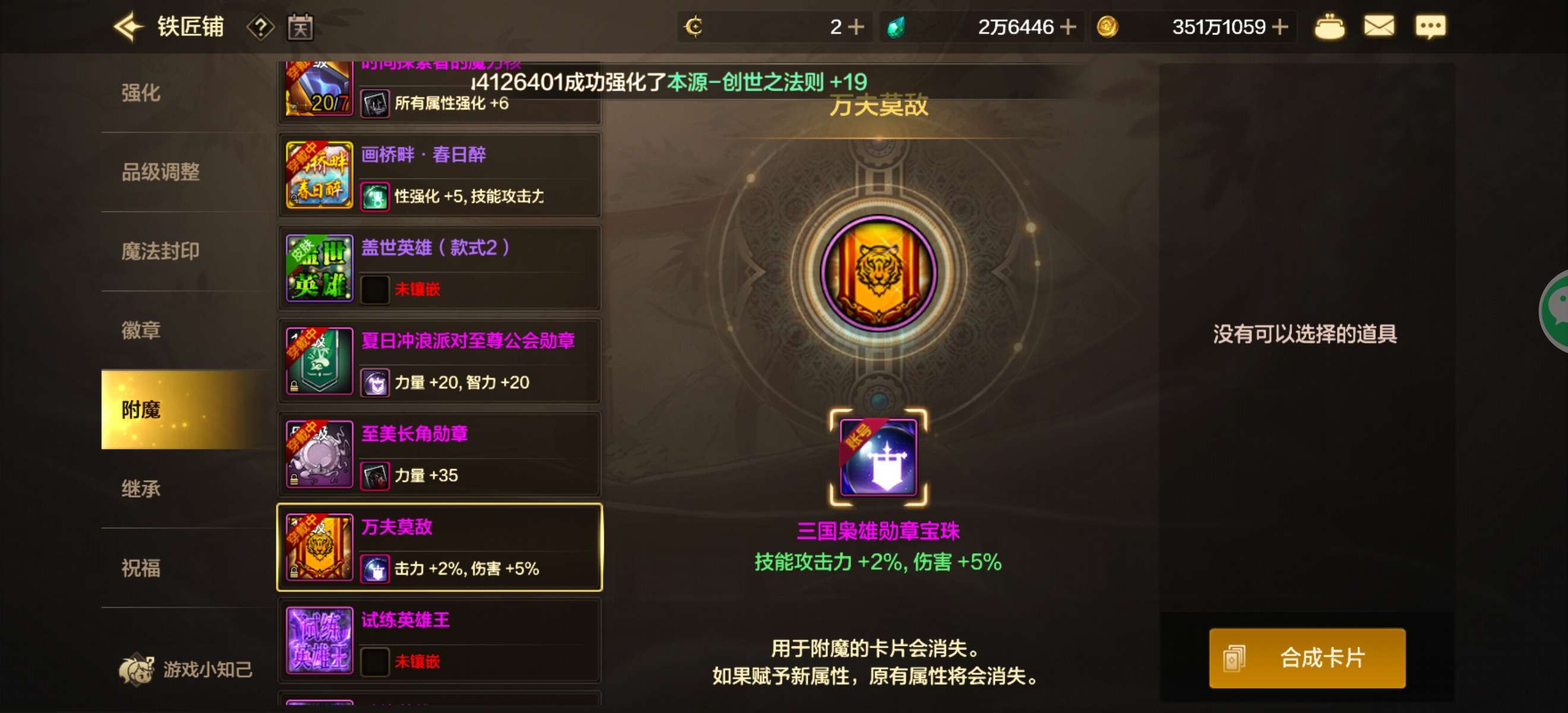1568x713 pixels.
Task: Add gold coins with plus button
Action: click(x=1280, y=27)
